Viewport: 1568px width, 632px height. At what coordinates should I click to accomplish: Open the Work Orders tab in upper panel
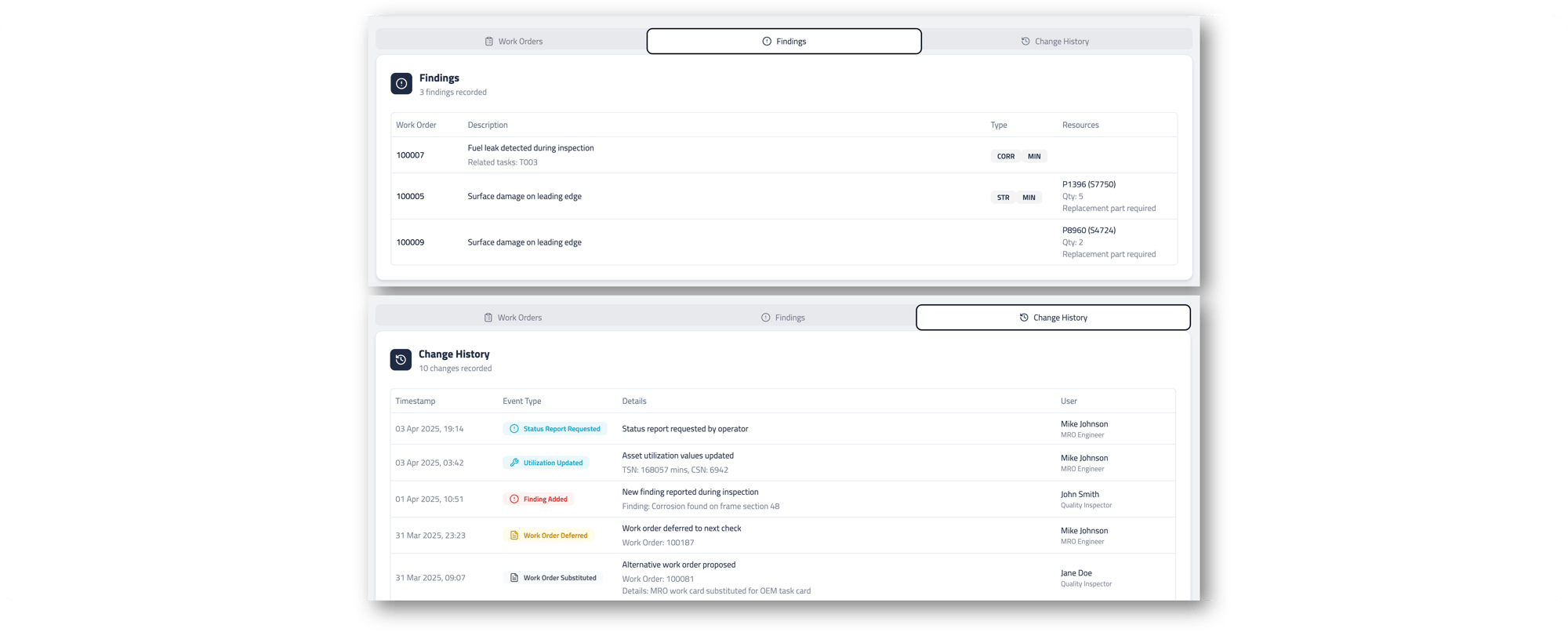[x=514, y=42]
